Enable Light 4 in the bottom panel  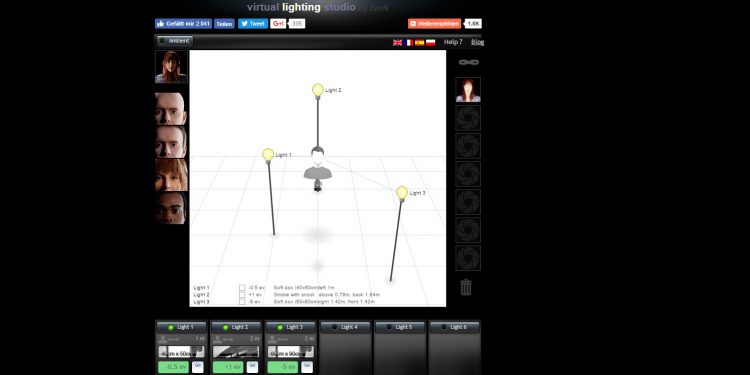click(345, 327)
